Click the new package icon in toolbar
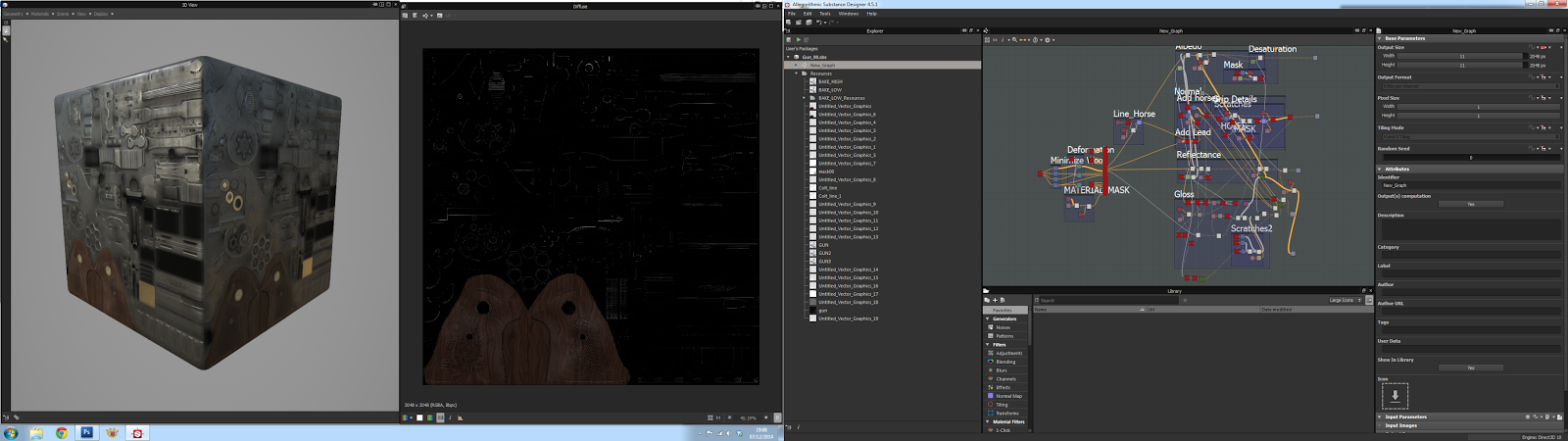This screenshot has height=441, width=1568. [x=788, y=22]
